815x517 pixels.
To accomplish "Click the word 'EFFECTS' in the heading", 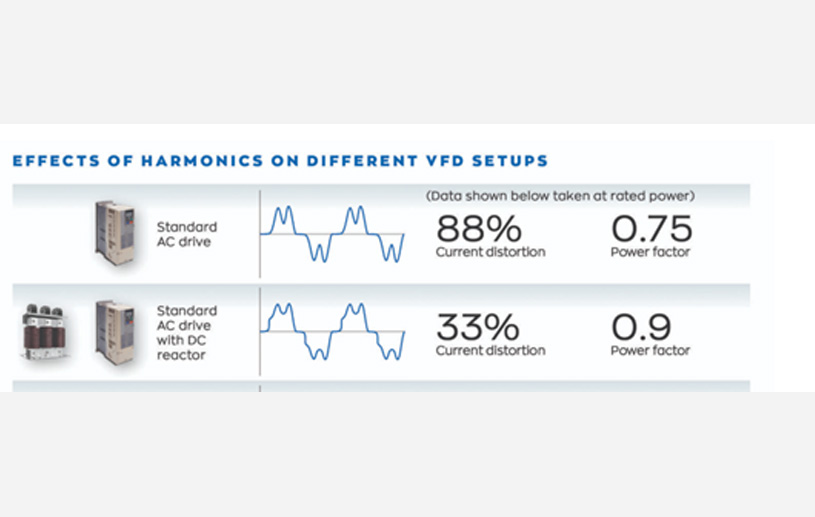I will pyautogui.click(x=50, y=161).
